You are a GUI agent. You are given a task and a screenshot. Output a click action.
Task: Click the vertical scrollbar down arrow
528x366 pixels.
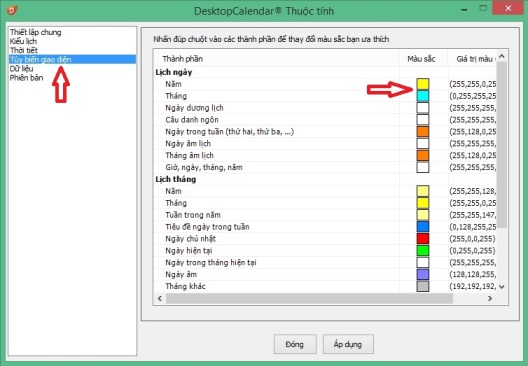pyautogui.click(x=502, y=287)
